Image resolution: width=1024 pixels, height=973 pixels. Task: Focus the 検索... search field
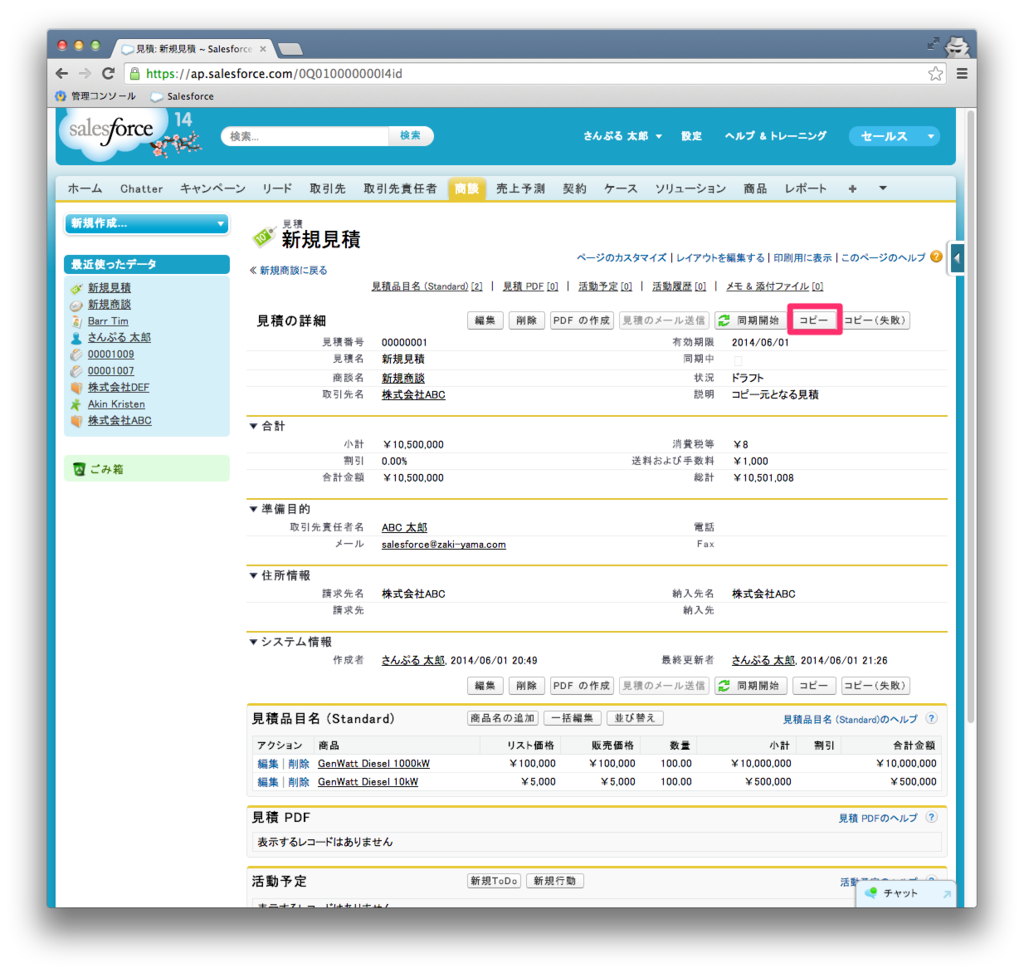pyautogui.click(x=306, y=136)
